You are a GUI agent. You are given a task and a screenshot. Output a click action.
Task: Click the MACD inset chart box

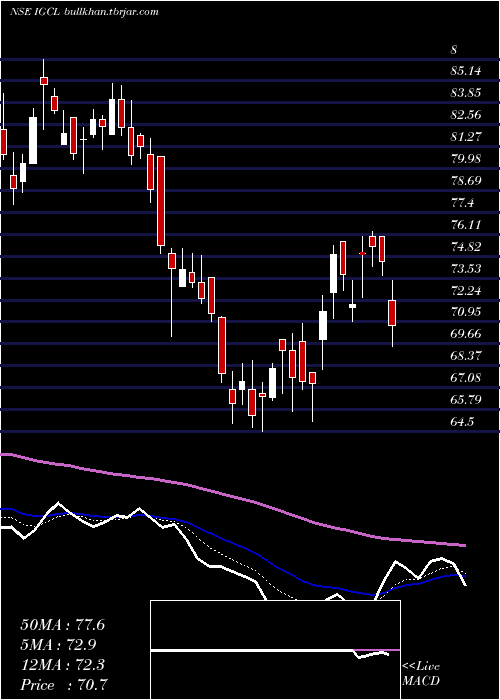pos(275,650)
